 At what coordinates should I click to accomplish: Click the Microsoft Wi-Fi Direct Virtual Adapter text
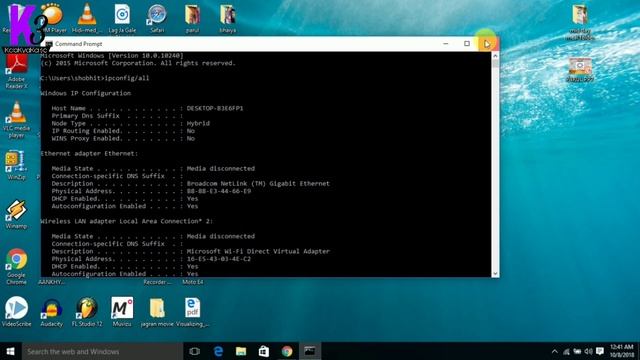(x=258, y=251)
